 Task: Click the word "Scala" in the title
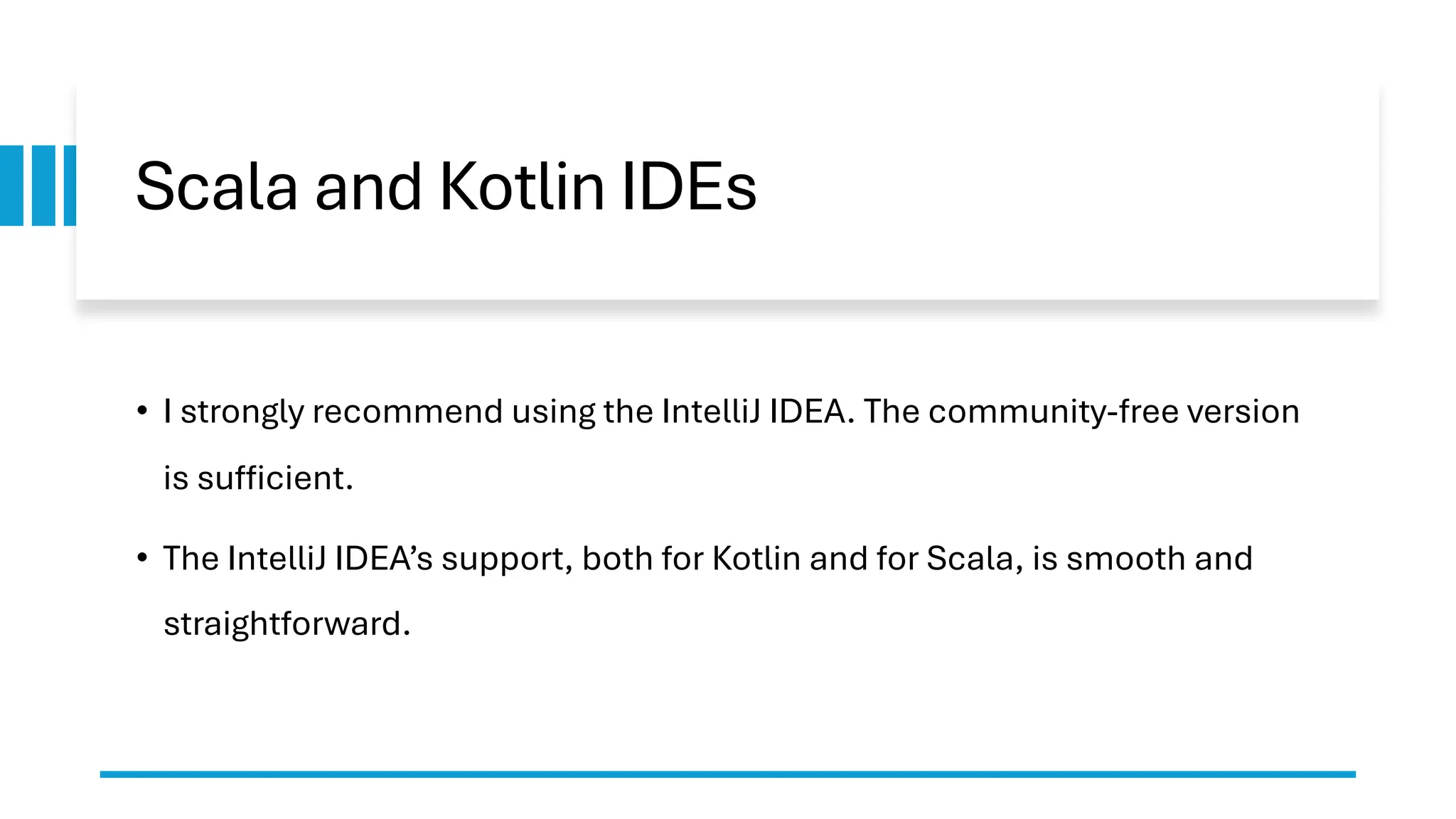216,186
